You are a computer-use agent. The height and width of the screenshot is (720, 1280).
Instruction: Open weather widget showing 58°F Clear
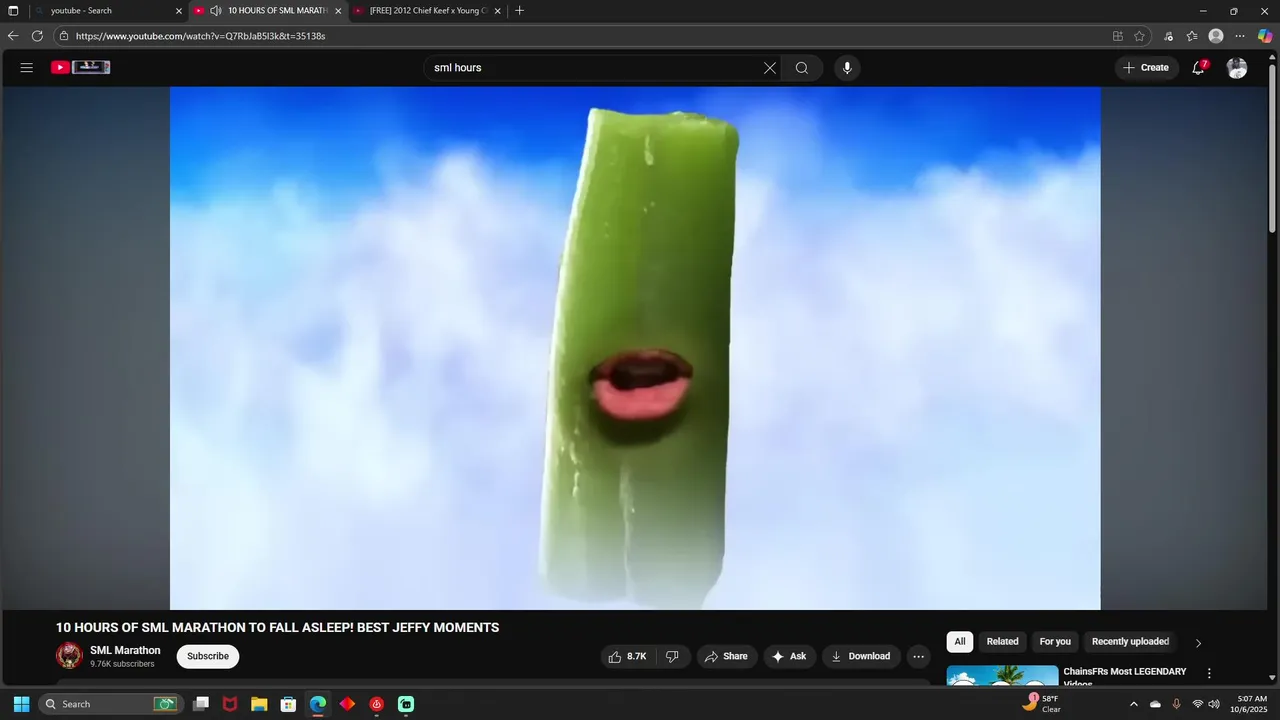point(1041,703)
